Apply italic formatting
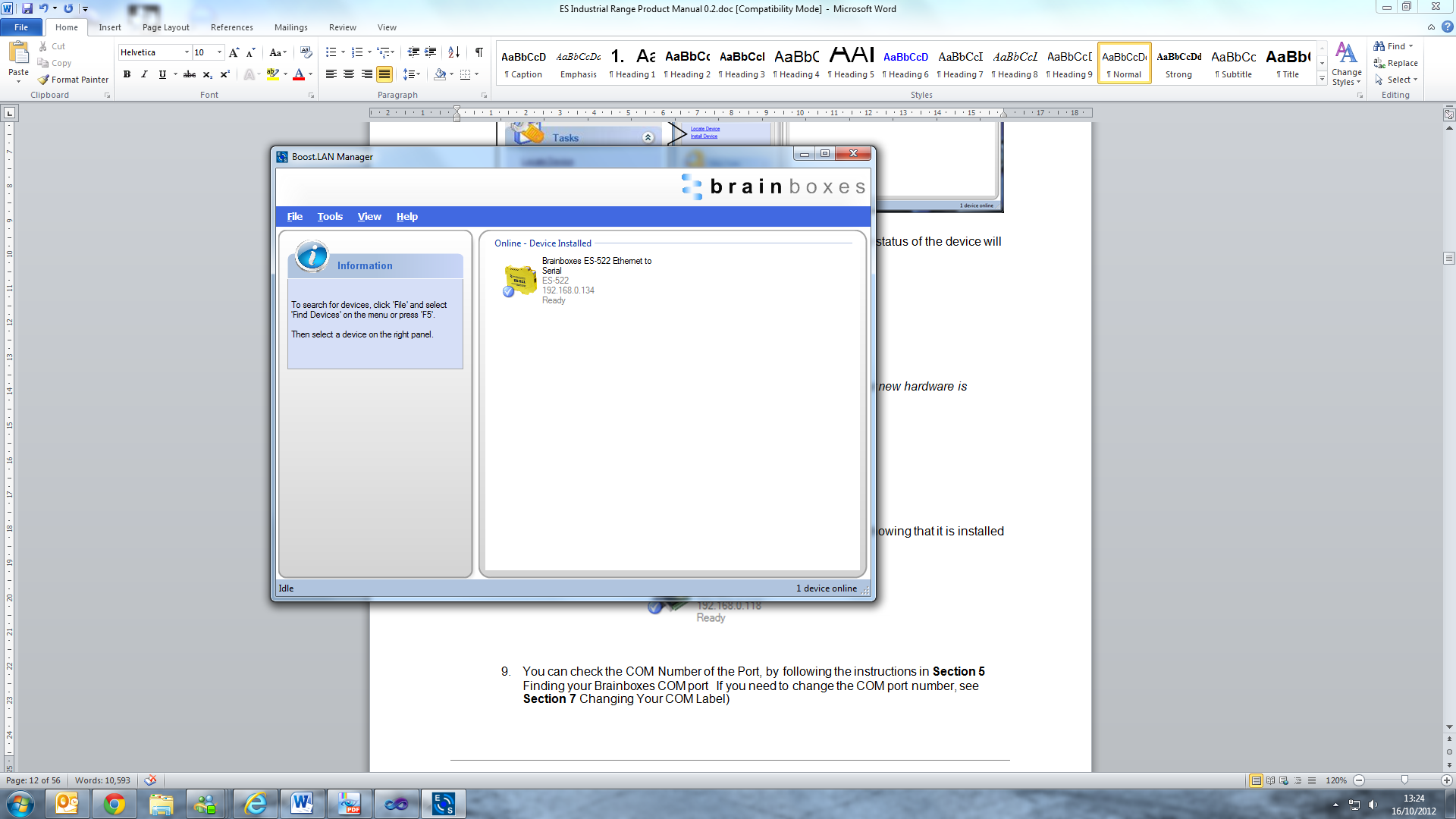Image resolution: width=1456 pixels, height=819 pixels. coord(144,74)
